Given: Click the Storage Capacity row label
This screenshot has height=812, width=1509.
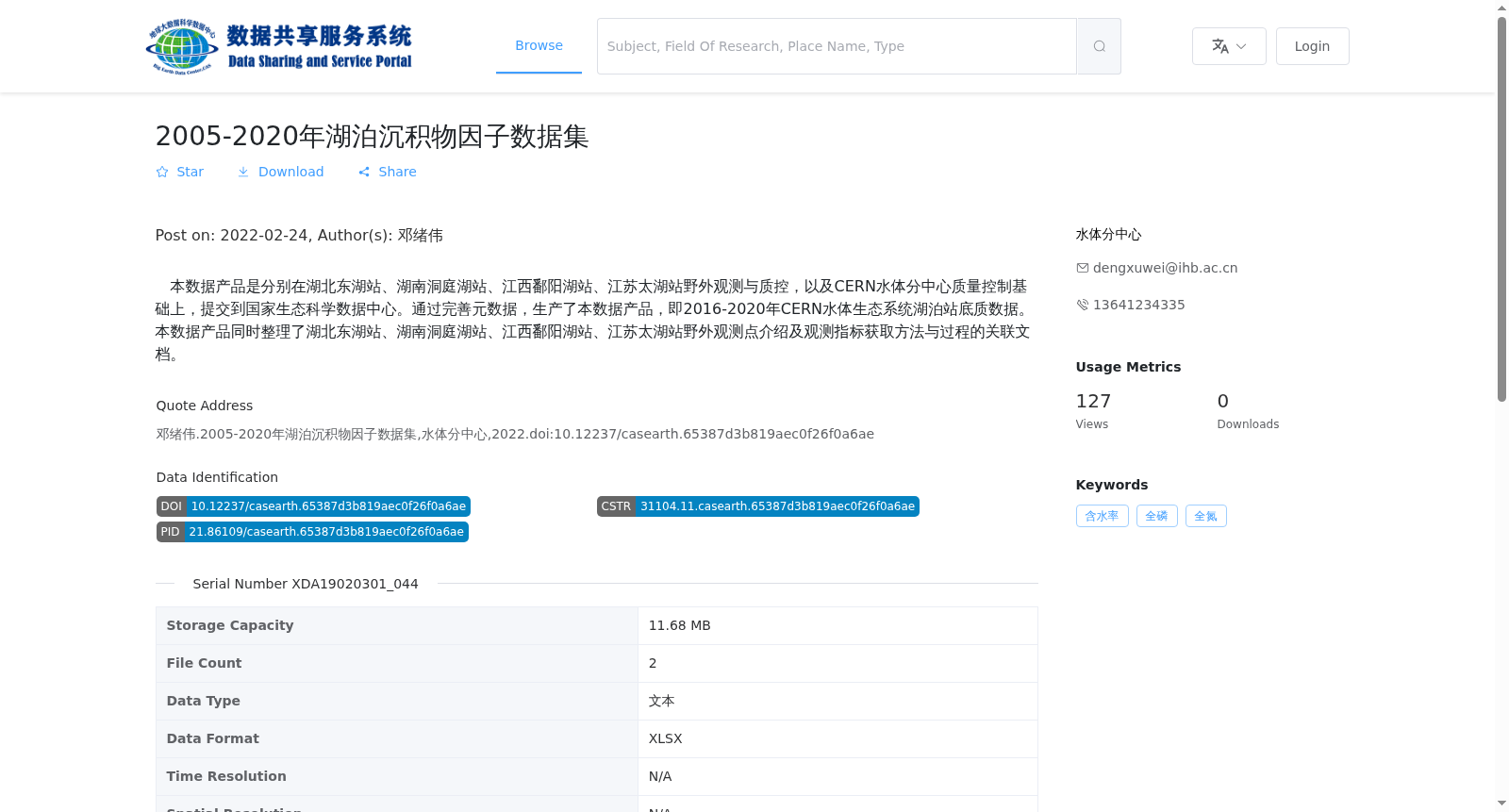Looking at the screenshot, I should tap(230, 625).
